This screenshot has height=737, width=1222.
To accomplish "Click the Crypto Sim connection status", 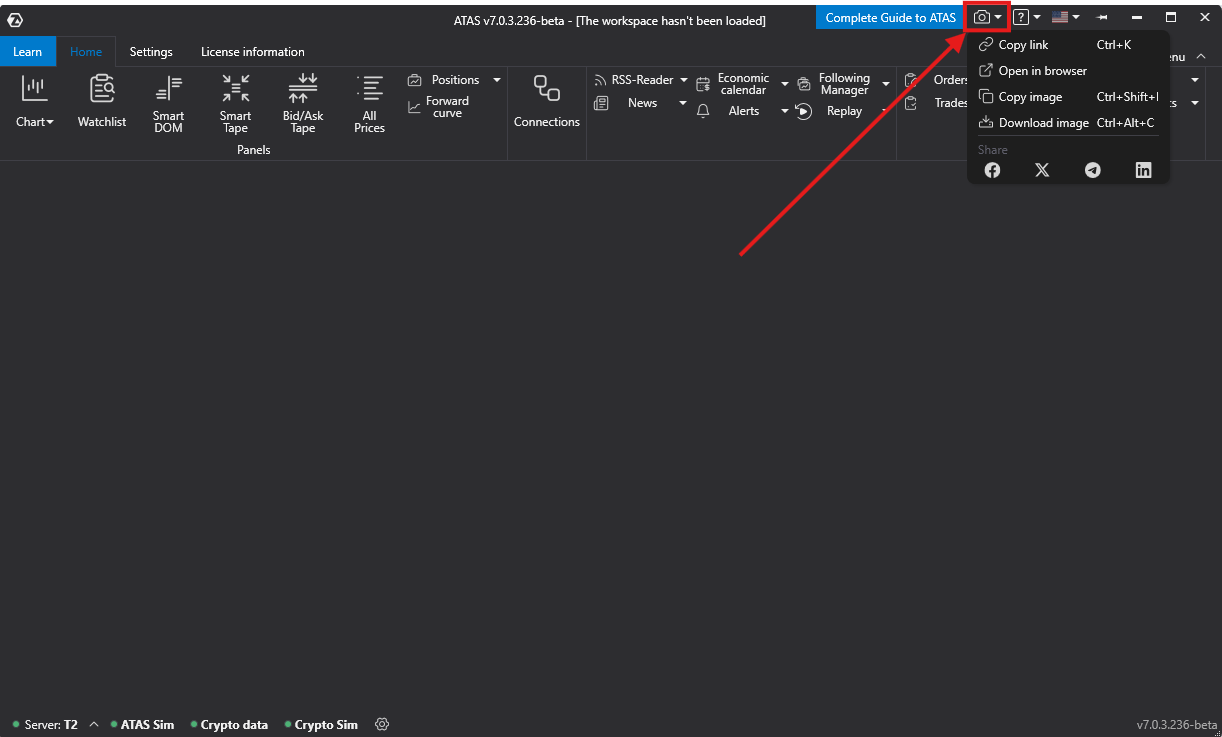I will [x=321, y=725].
